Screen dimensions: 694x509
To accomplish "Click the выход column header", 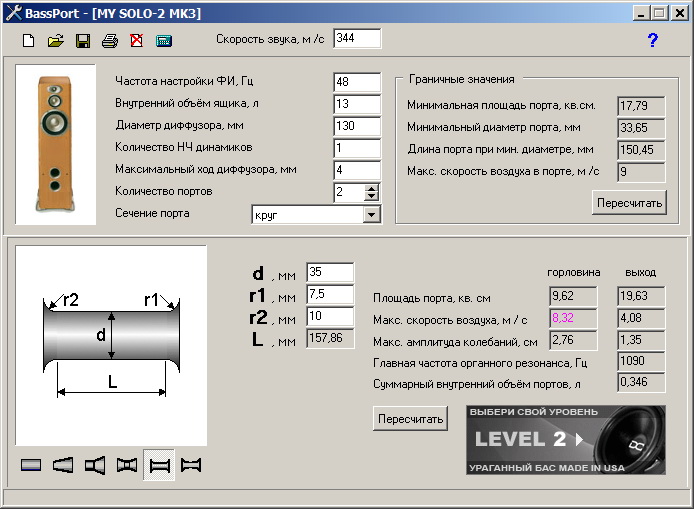I will click(x=640, y=273).
